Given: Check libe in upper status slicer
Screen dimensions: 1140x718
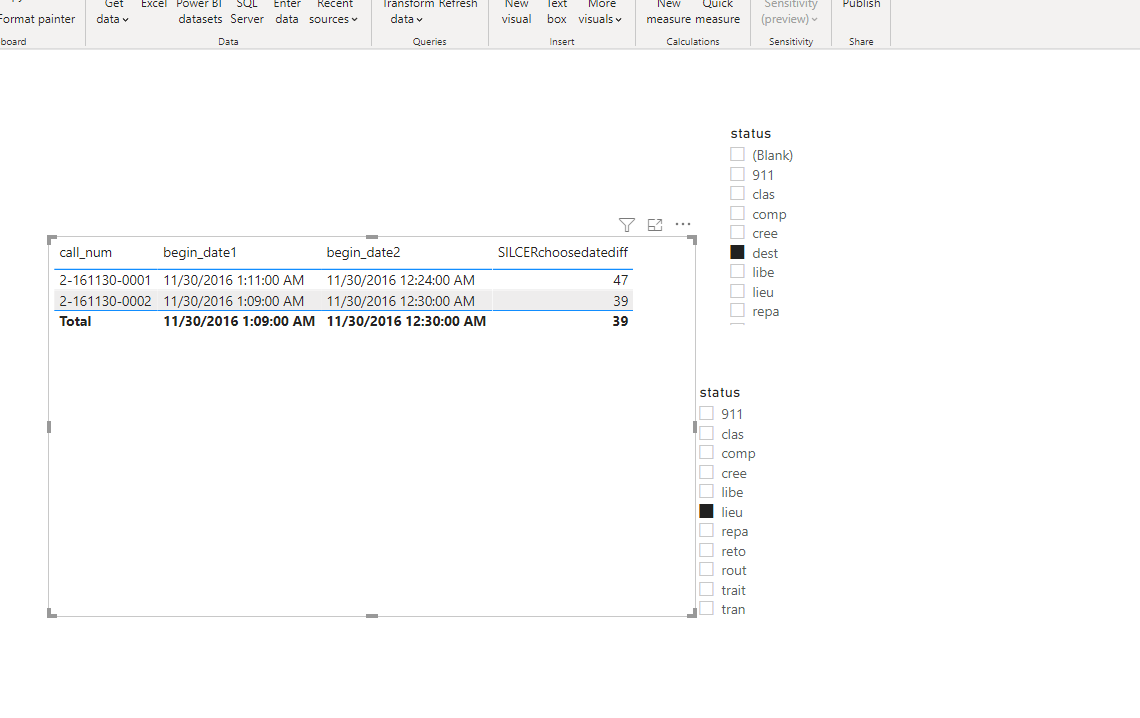Looking at the screenshot, I should (x=737, y=272).
